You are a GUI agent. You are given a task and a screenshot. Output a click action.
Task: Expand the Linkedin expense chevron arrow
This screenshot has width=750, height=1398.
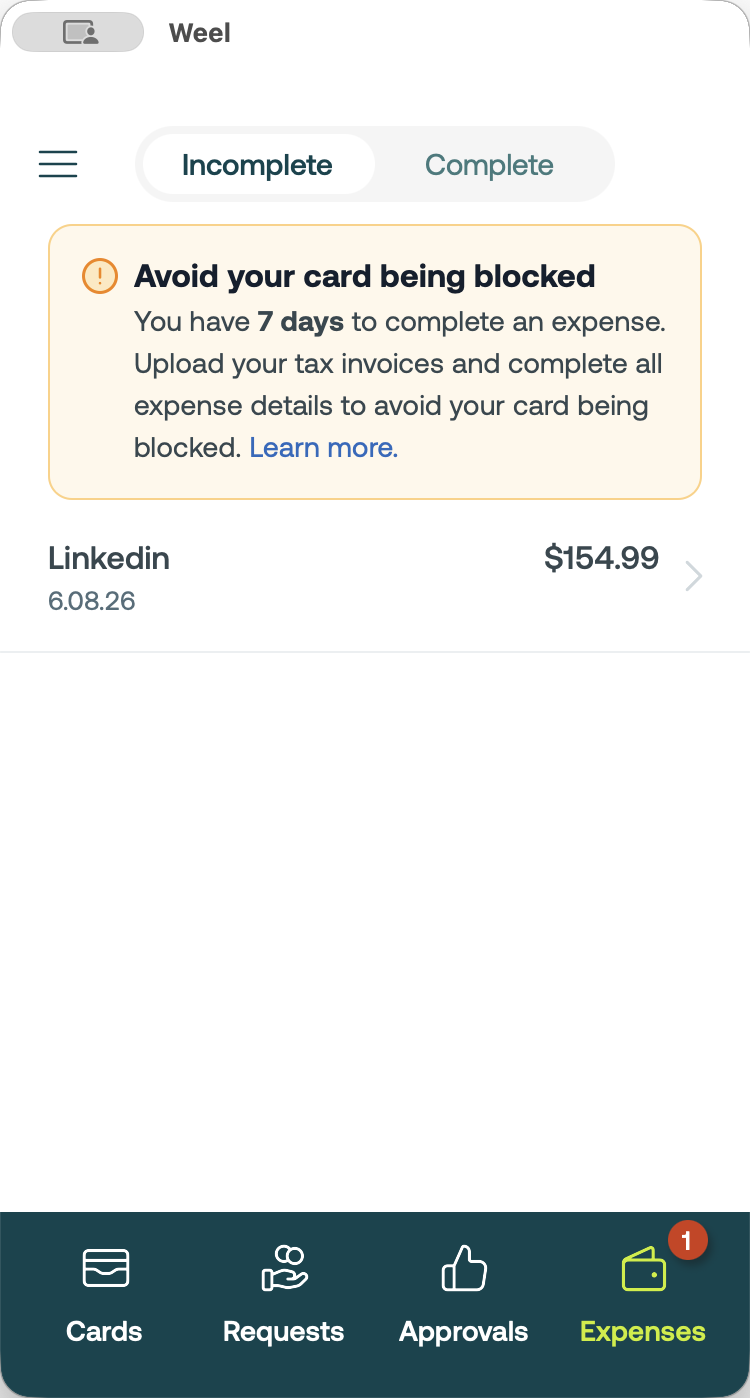coord(694,576)
